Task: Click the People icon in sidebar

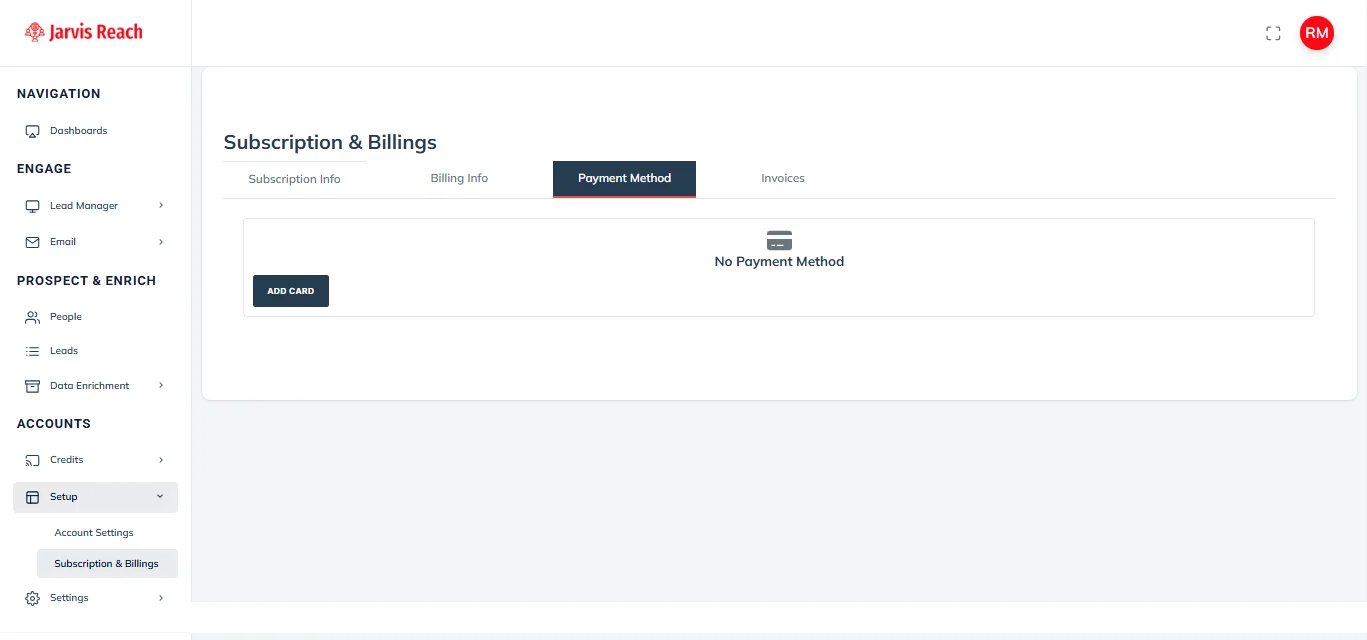Action: (x=32, y=317)
